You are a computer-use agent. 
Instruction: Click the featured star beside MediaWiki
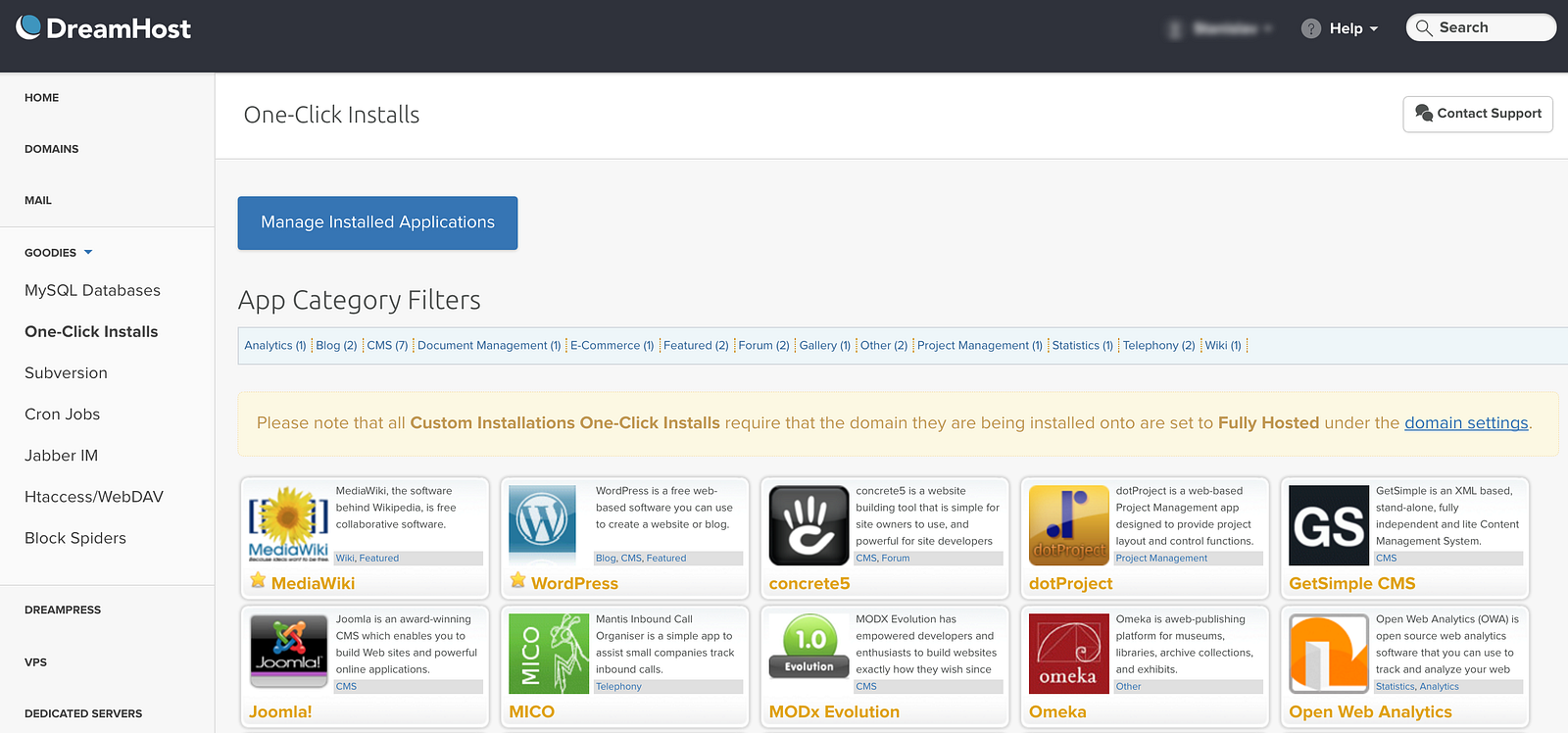coord(258,580)
